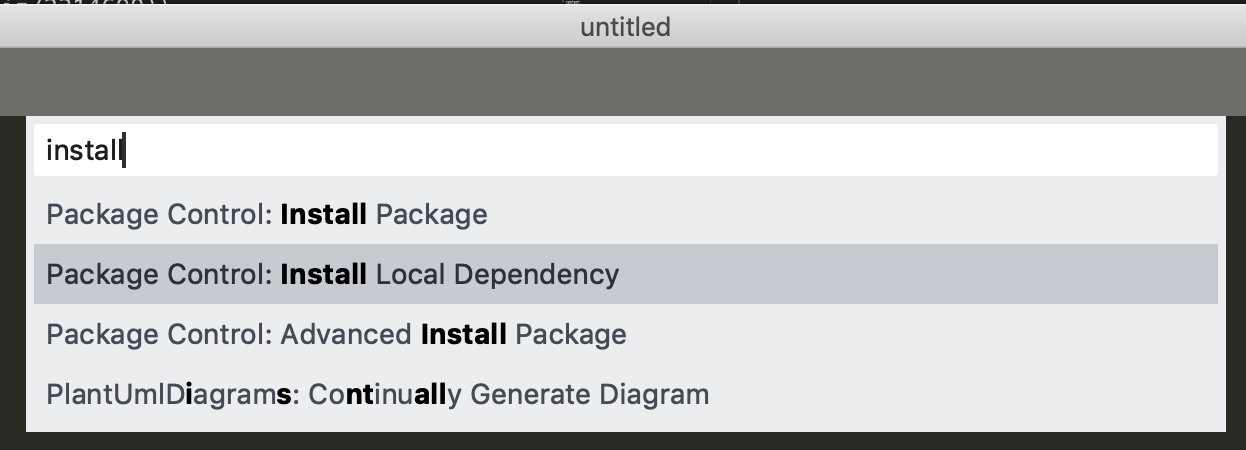Run Package Control: Advanced Install Package
Screen dimensions: 1246x450
(336, 334)
